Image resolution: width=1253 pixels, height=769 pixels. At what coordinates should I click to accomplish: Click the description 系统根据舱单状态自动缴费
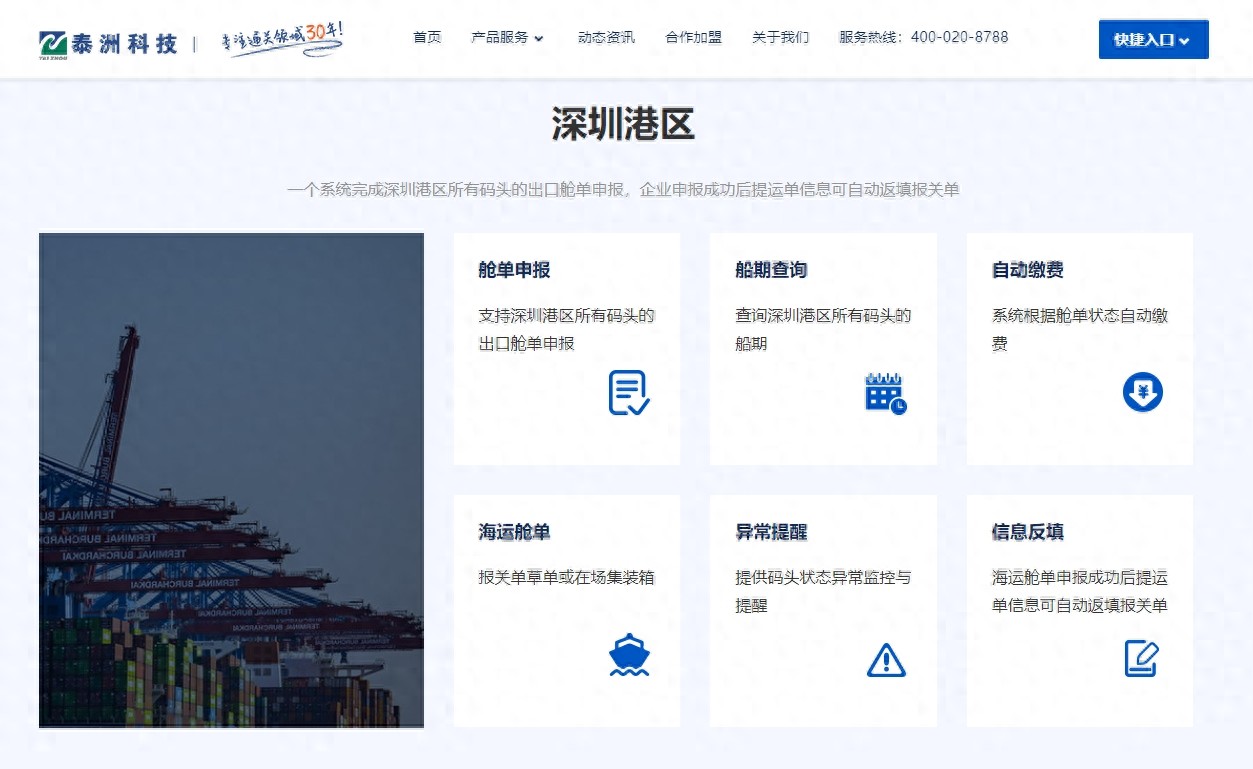click(1080, 329)
